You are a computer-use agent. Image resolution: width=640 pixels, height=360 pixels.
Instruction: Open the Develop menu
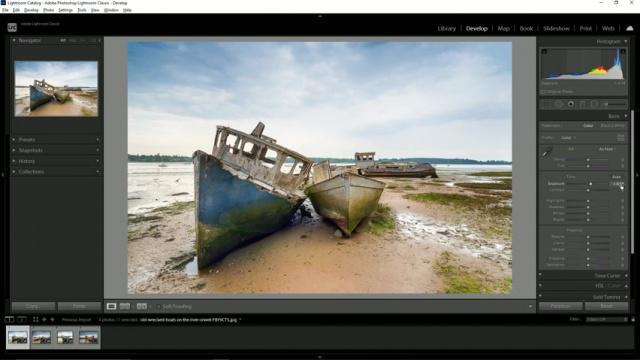[31, 10]
